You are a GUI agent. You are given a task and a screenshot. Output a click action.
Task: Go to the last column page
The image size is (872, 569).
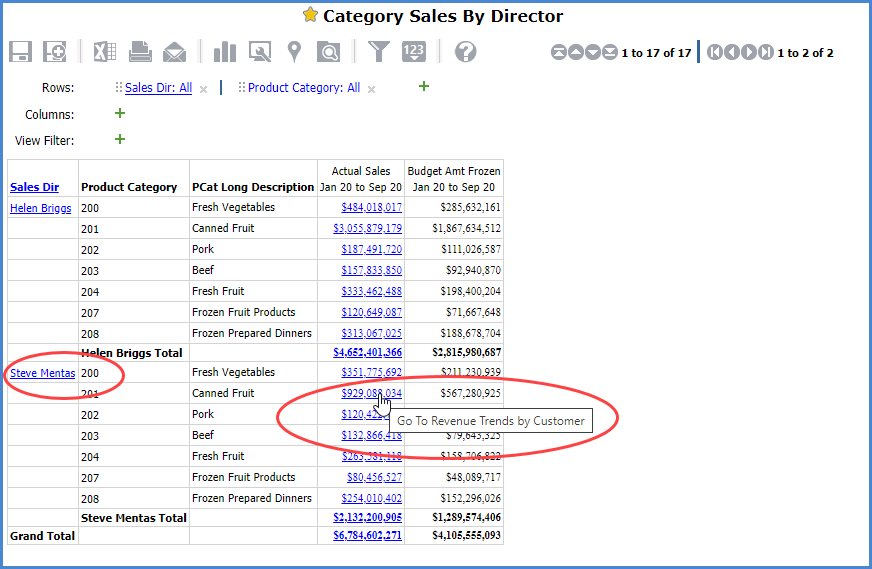pos(766,53)
